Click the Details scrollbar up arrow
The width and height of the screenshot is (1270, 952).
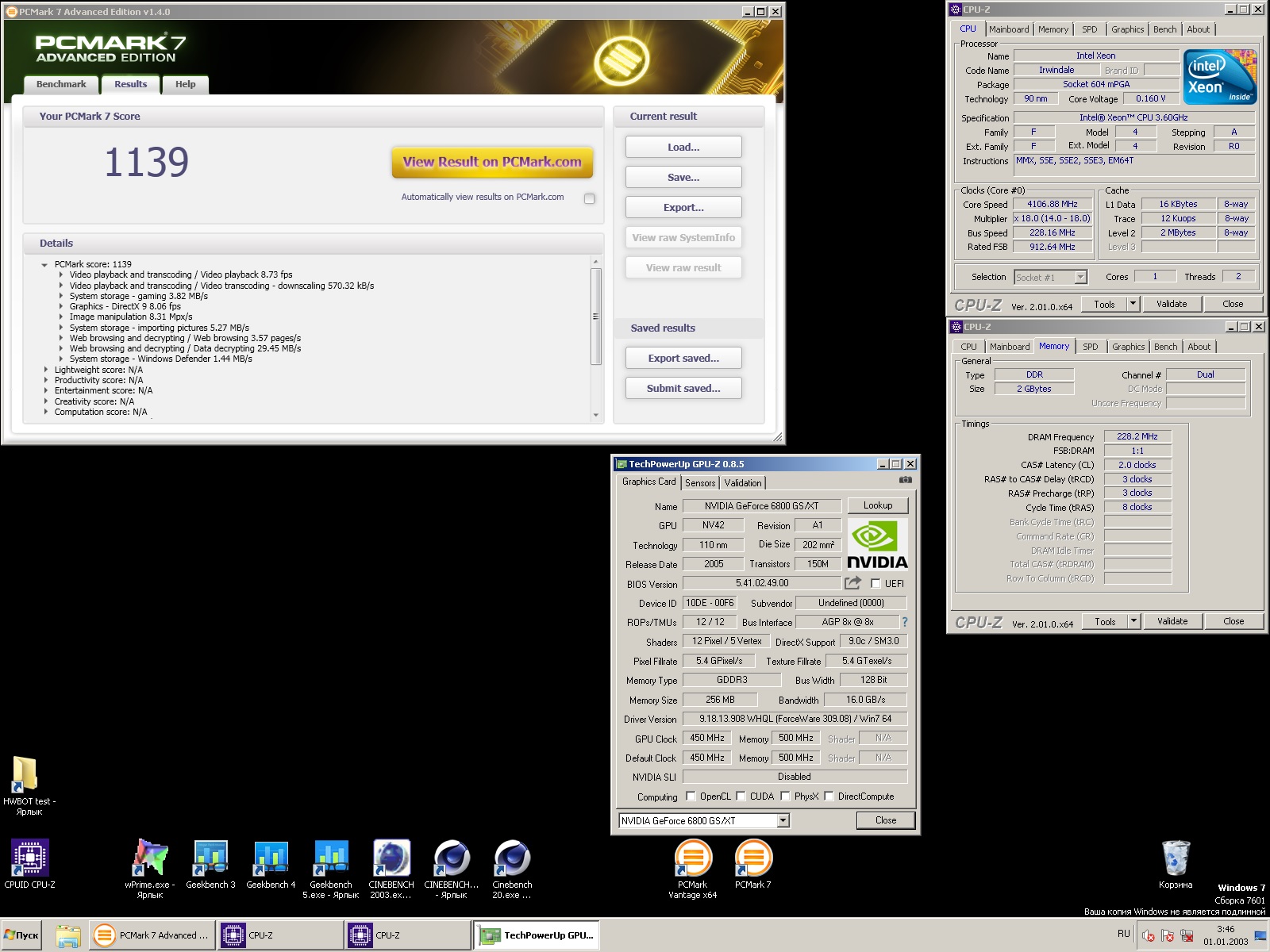(x=596, y=262)
